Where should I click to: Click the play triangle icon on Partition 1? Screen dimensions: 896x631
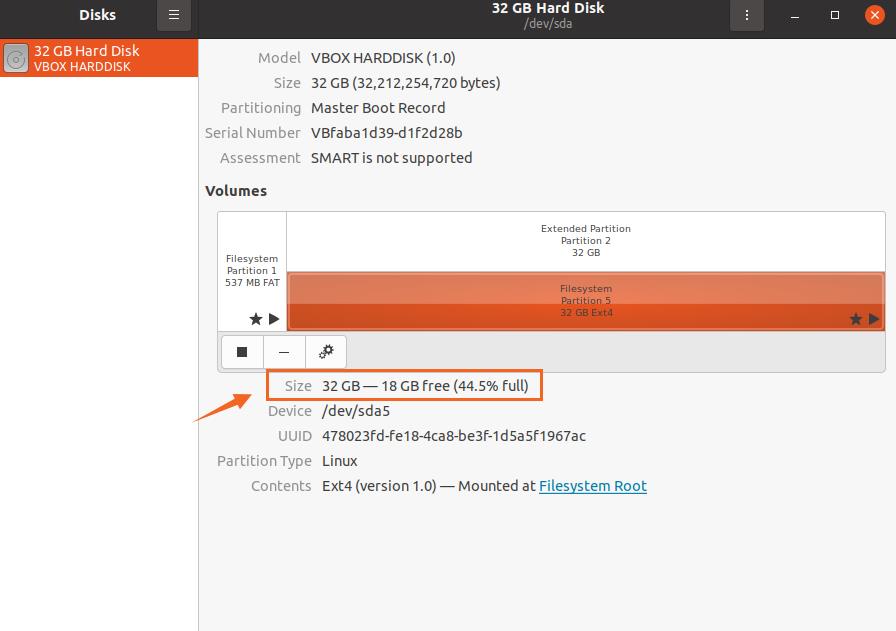tap(274, 319)
